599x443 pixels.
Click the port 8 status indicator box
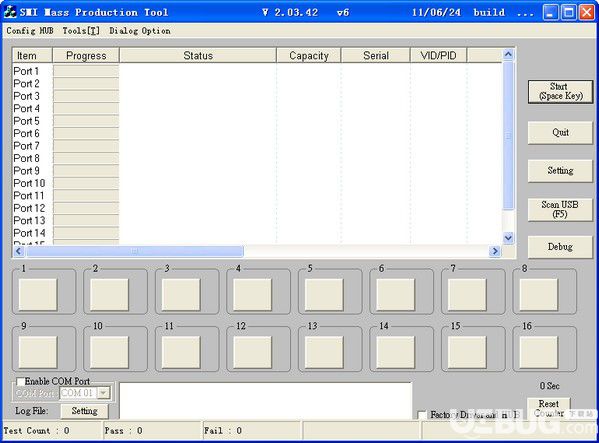tap(539, 294)
